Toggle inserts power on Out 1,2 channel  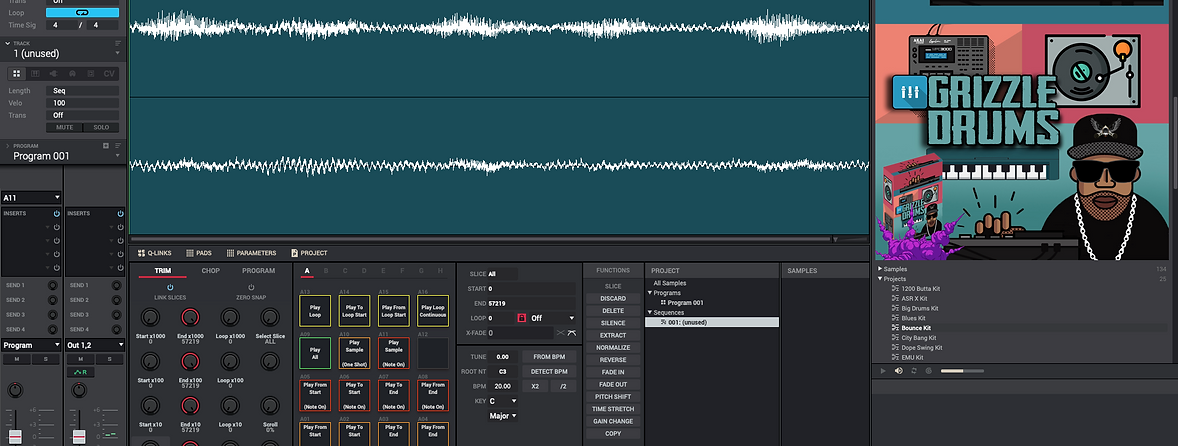[x=119, y=214]
